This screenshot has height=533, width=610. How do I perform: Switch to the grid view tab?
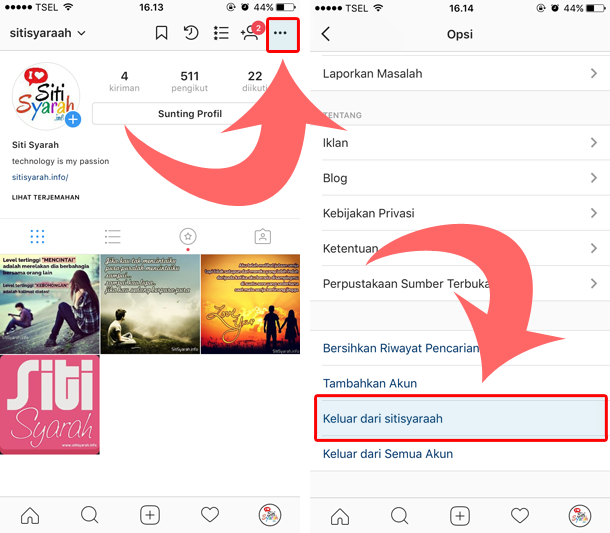coord(37,237)
